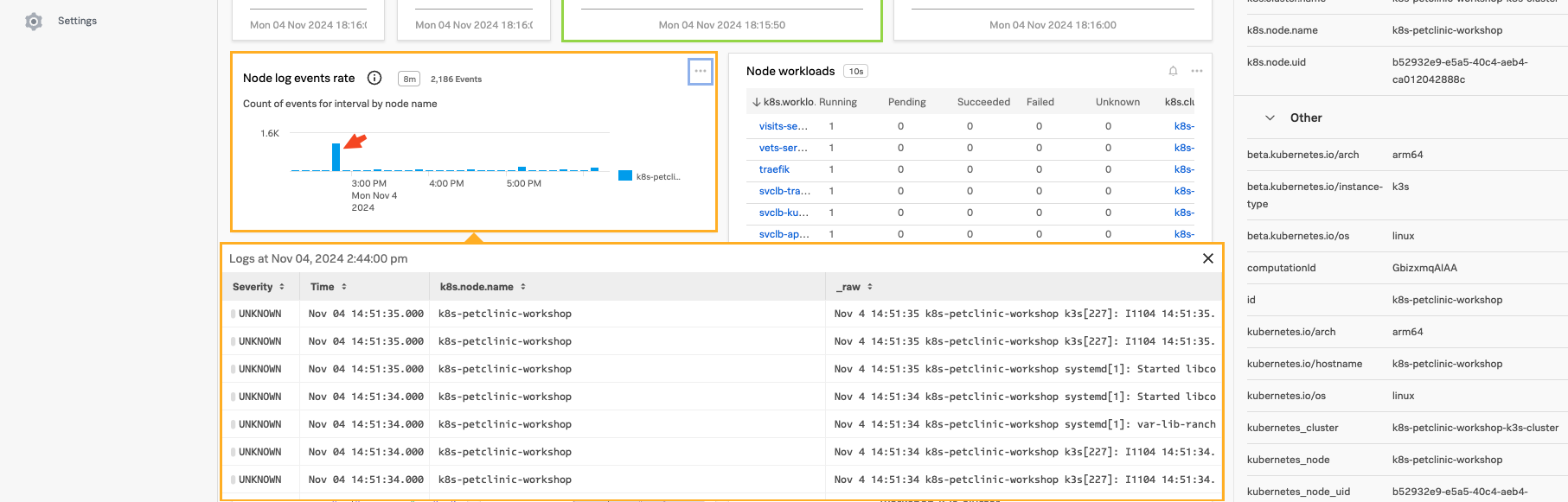This screenshot has height=502, width=1568.
Task: Click the 10s resolution badge on Node workloads
Action: (x=855, y=72)
